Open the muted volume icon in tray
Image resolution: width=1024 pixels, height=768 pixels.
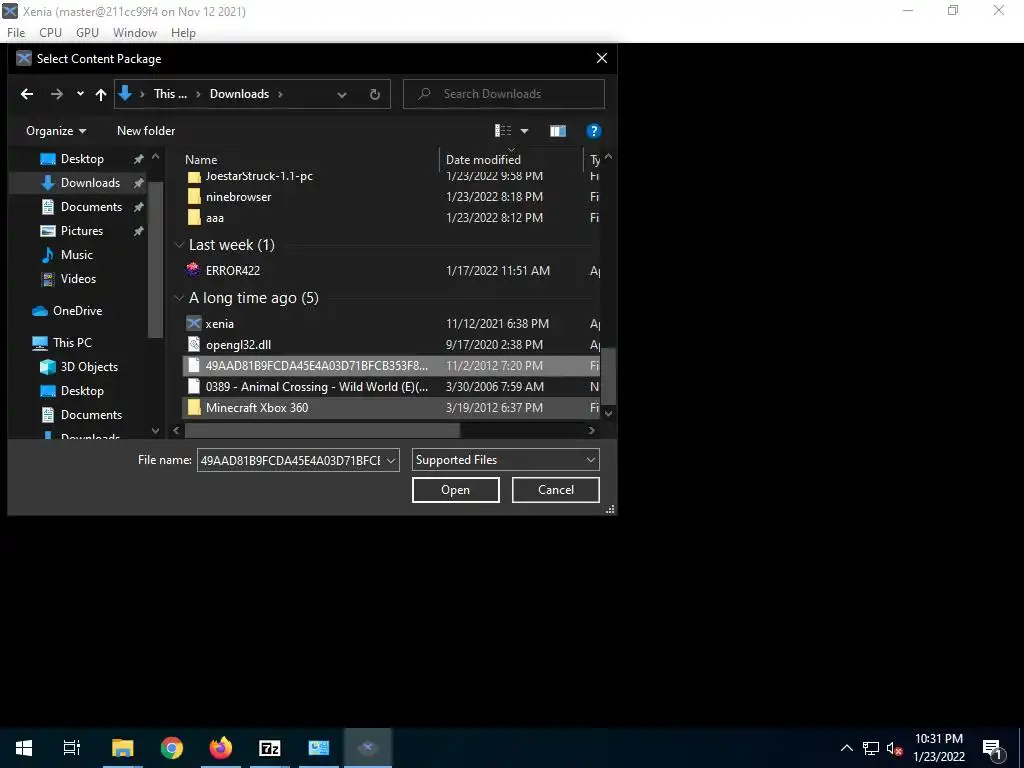pyautogui.click(x=894, y=748)
